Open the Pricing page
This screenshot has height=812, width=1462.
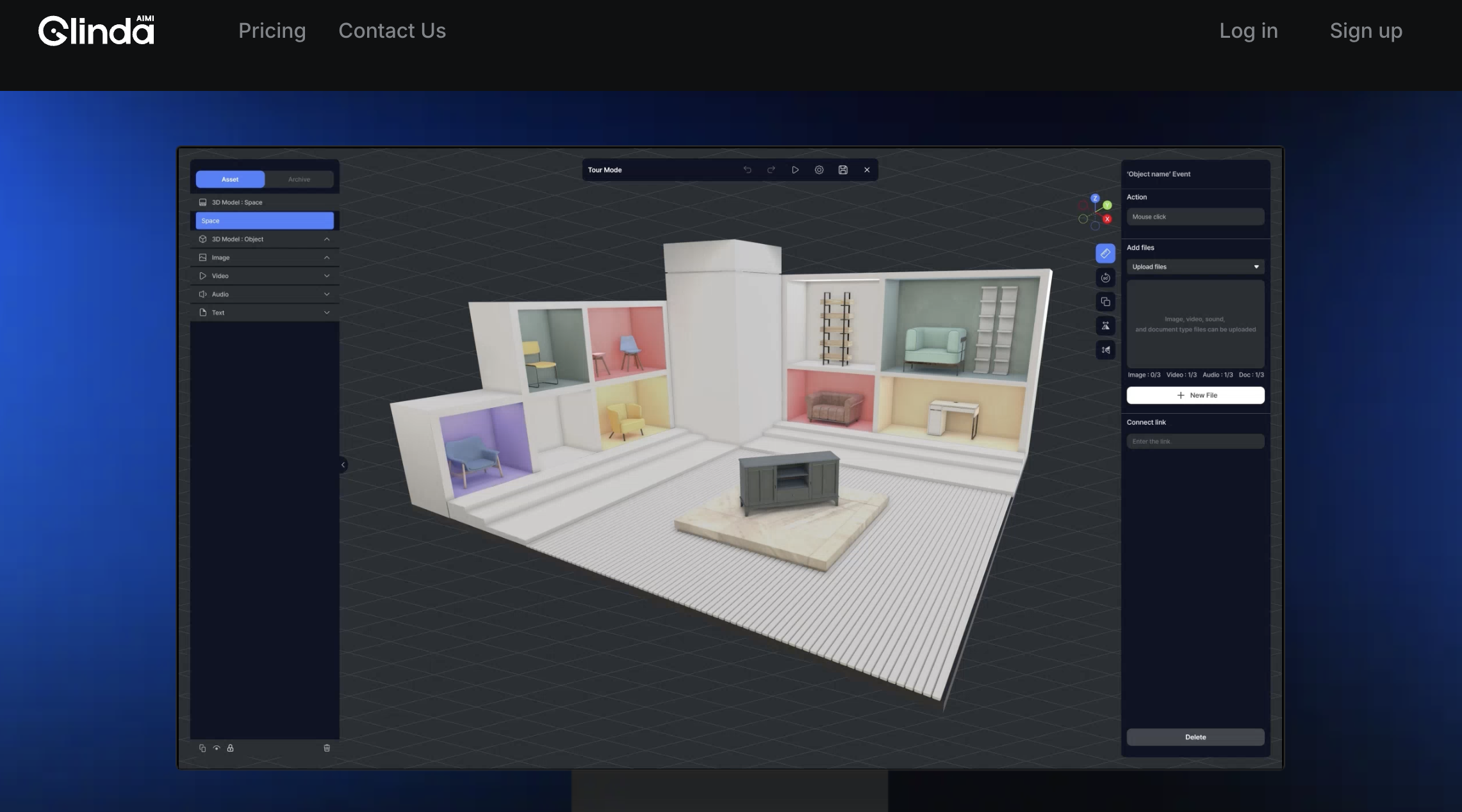click(272, 31)
